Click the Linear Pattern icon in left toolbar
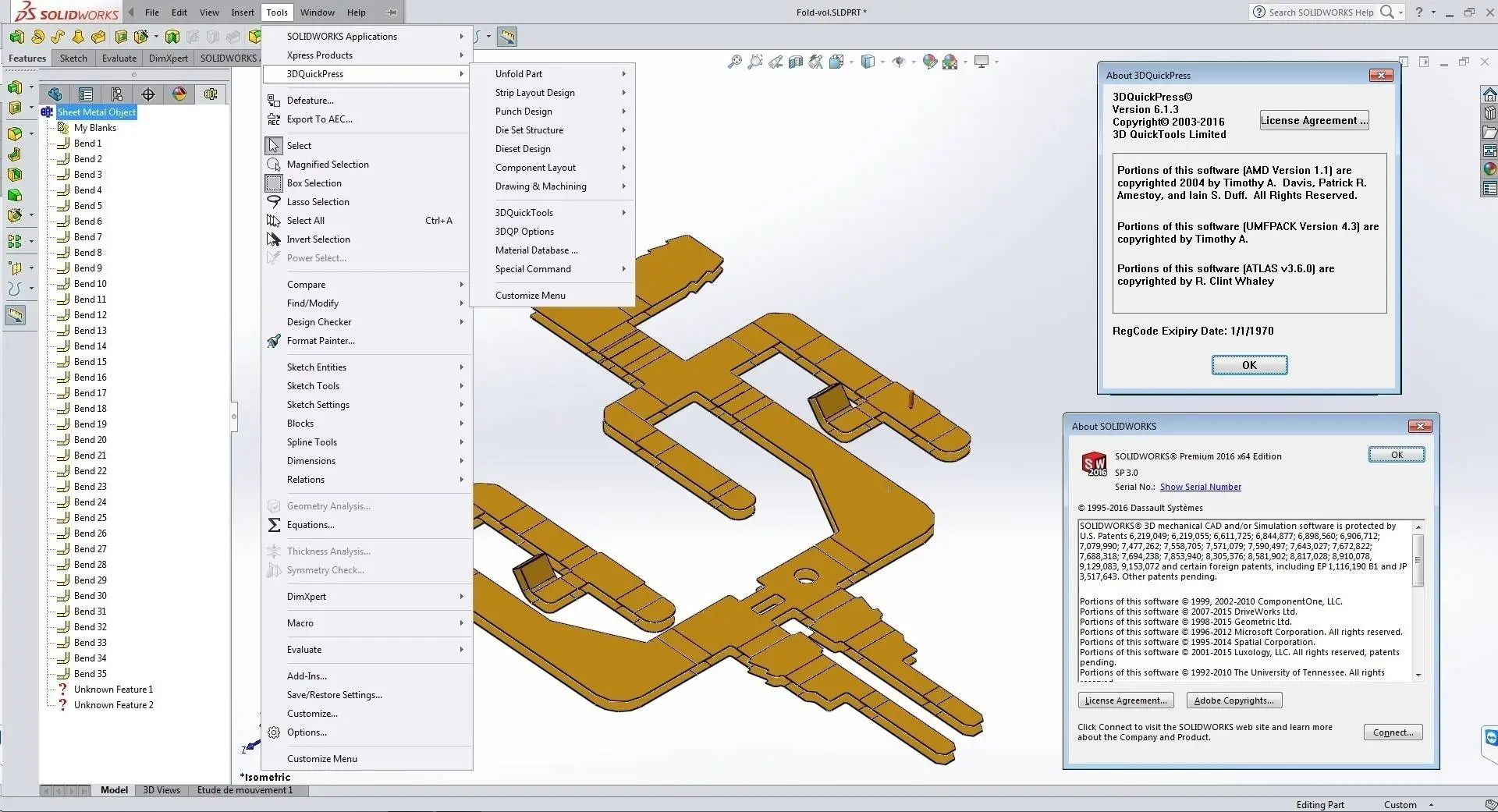Screen dimensions: 1498x812 pyautogui.click(x=15, y=242)
